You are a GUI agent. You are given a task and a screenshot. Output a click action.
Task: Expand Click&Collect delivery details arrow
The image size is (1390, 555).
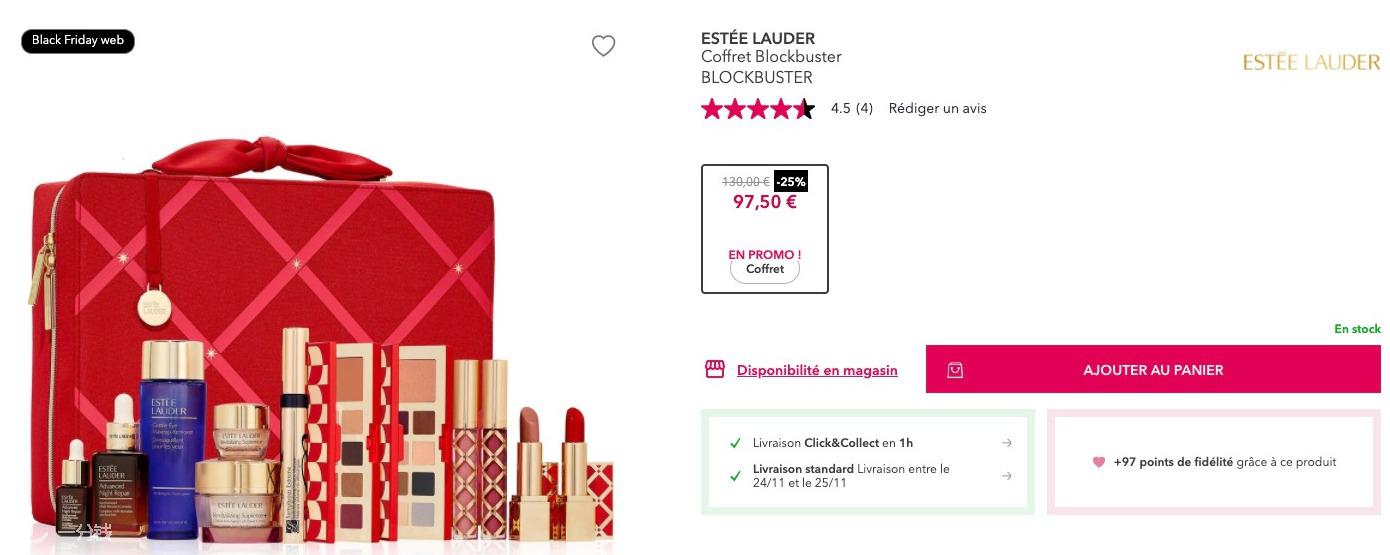1006,443
